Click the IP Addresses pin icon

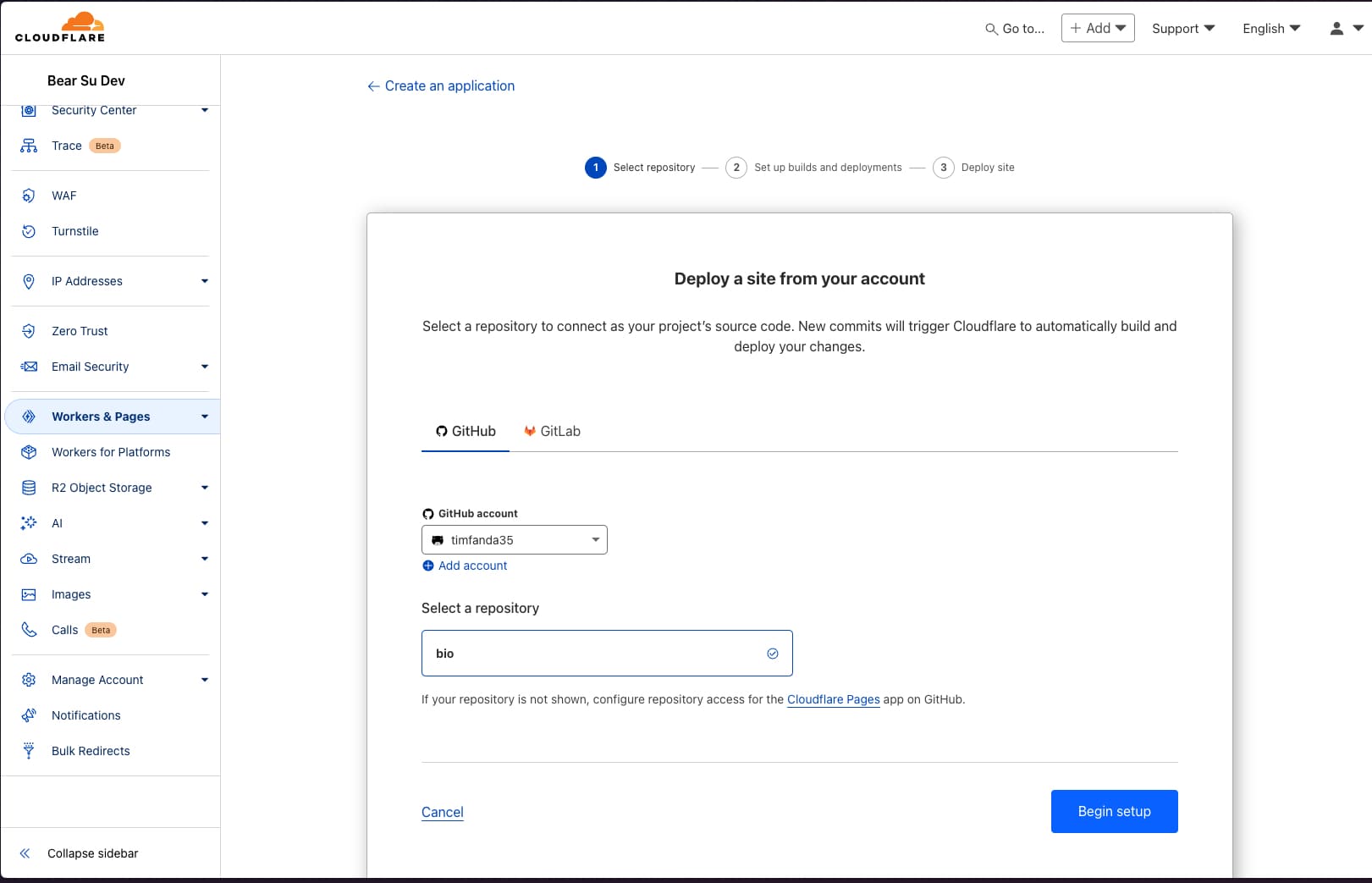[x=29, y=281]
